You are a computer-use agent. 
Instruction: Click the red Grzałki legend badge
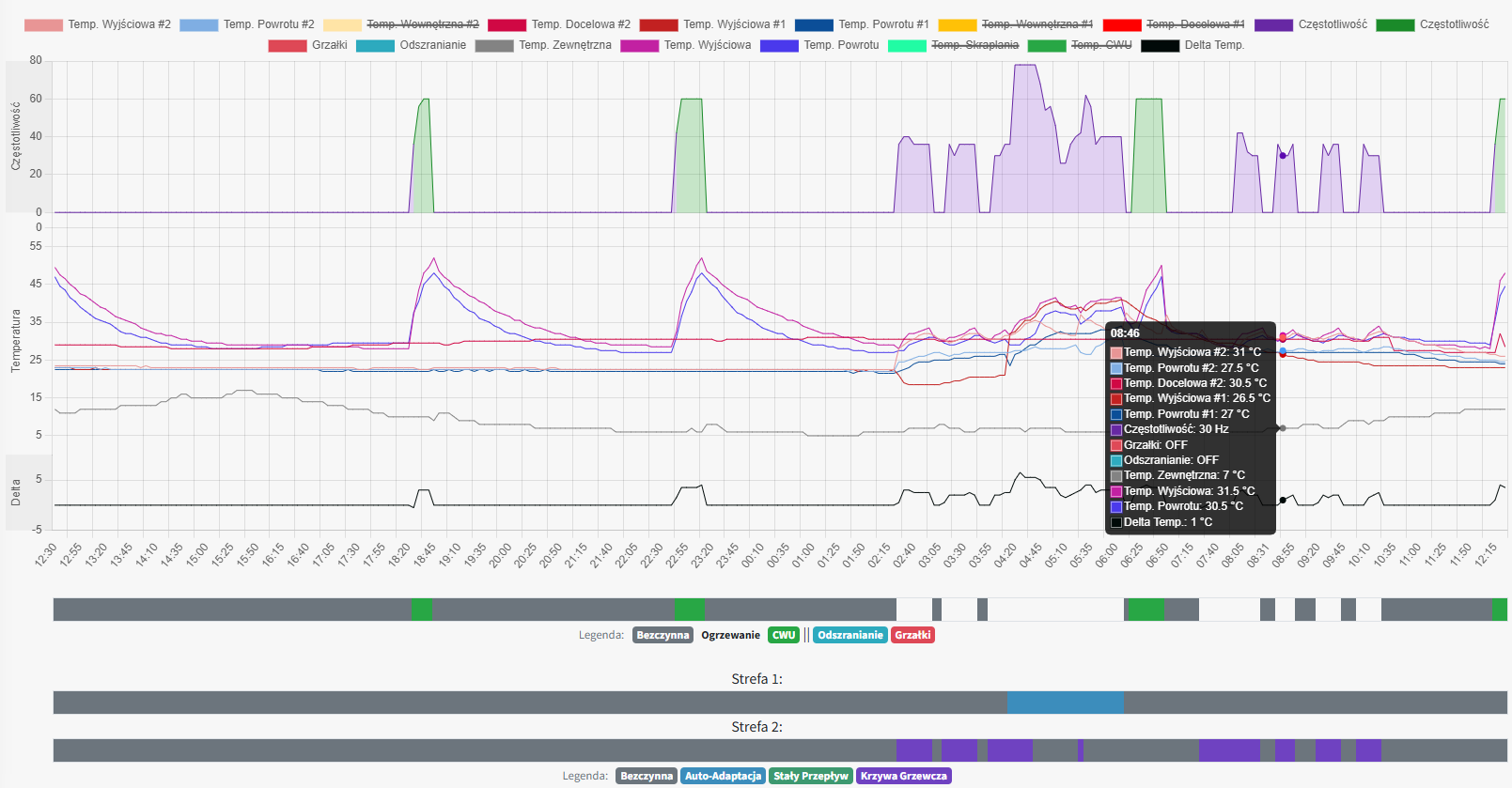click(912, 635)
